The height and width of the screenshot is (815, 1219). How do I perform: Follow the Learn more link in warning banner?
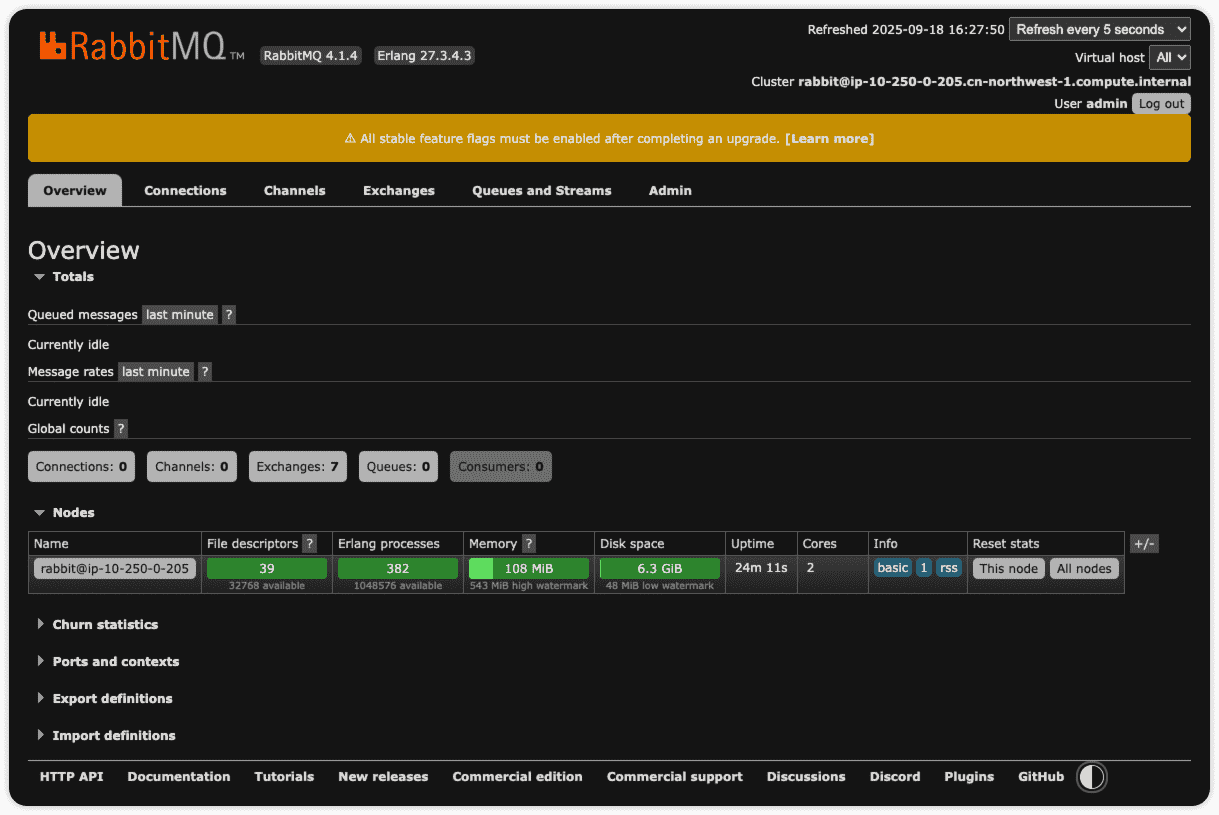point(829,139)
